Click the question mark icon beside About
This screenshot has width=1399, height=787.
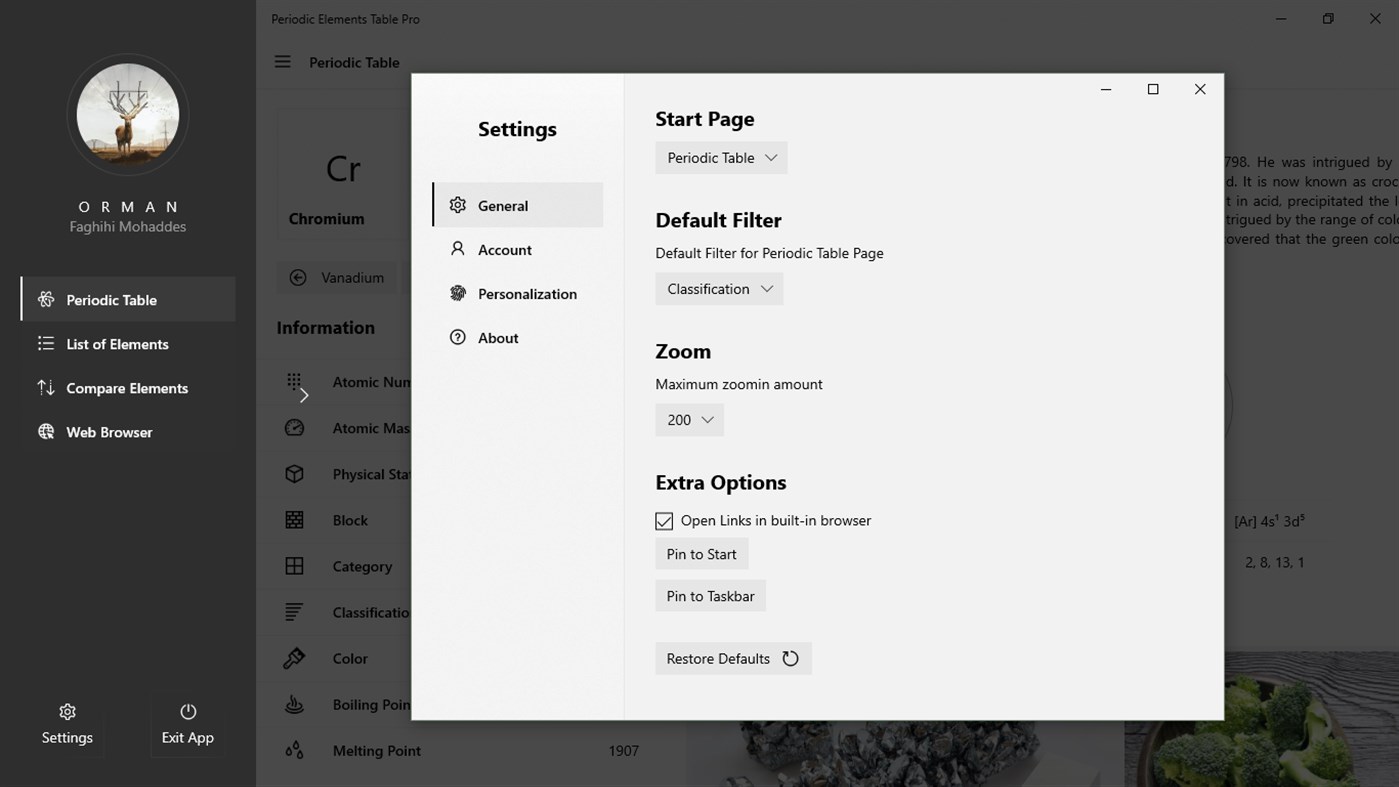click(x=458, y=337)
